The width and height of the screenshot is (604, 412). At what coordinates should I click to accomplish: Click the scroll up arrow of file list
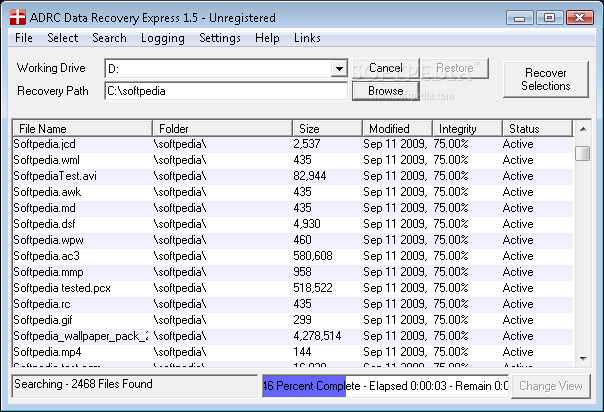tap(583, 129)
